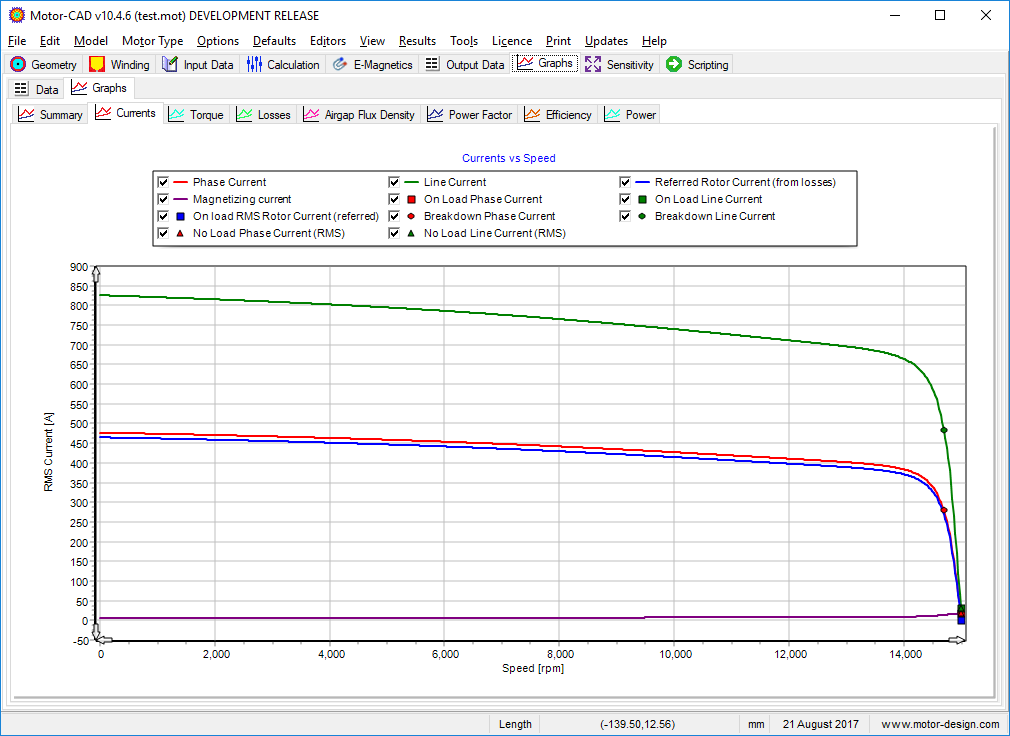Open the E-Magnetics tab icon

tap(340, 64)
